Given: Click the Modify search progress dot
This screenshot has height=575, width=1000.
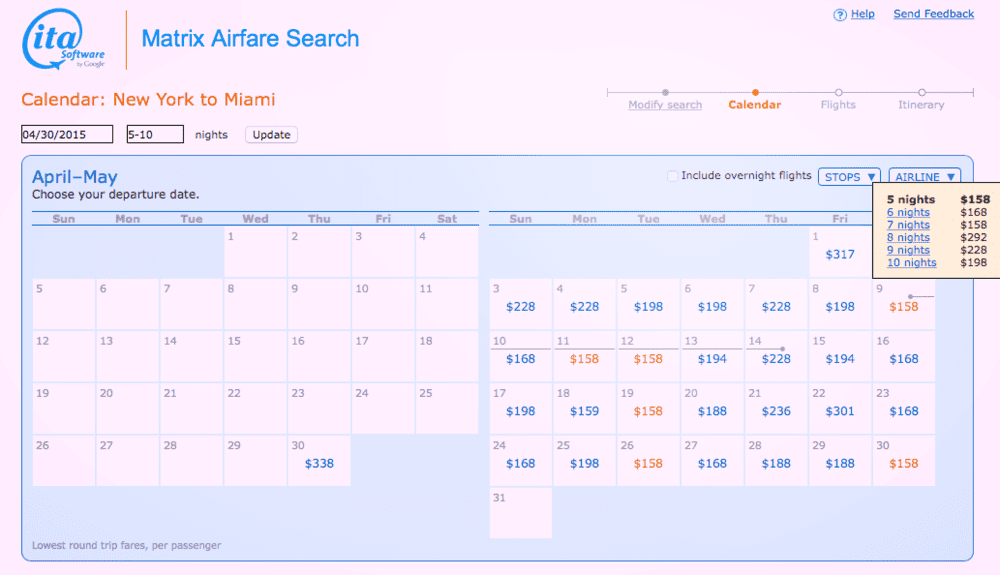Looking at the screenshot, I should (x=665, y=92).
